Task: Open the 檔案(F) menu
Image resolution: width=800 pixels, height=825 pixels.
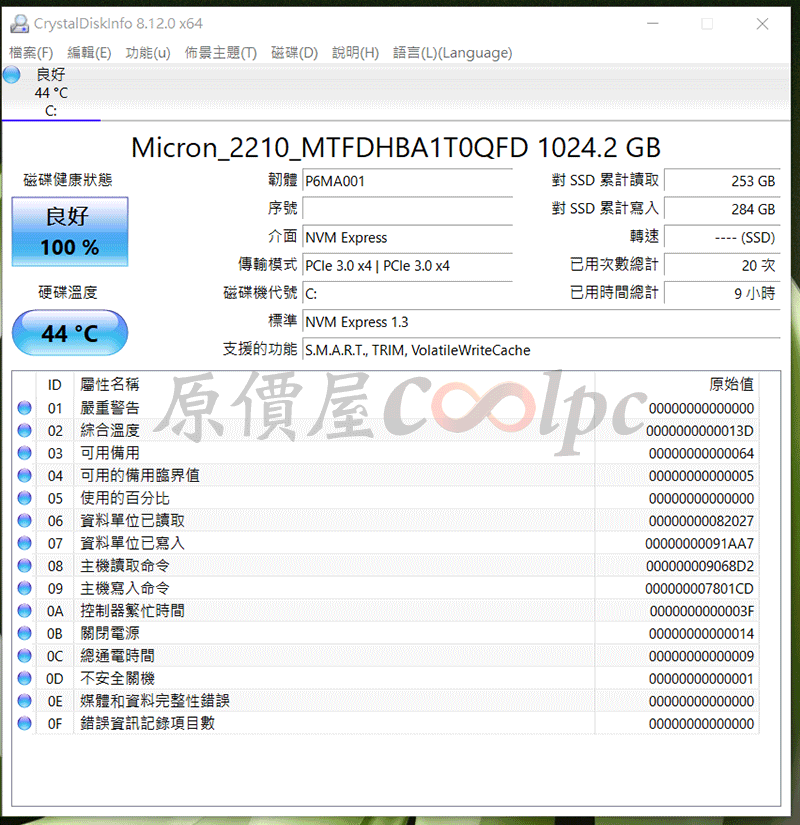Action: (31, 53)
